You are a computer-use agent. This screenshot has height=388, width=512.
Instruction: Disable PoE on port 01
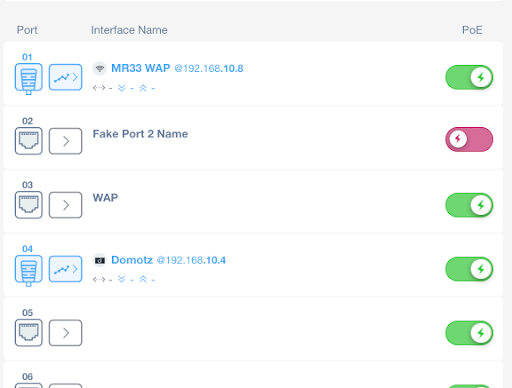pyautogui.click(x=469, y=77)
